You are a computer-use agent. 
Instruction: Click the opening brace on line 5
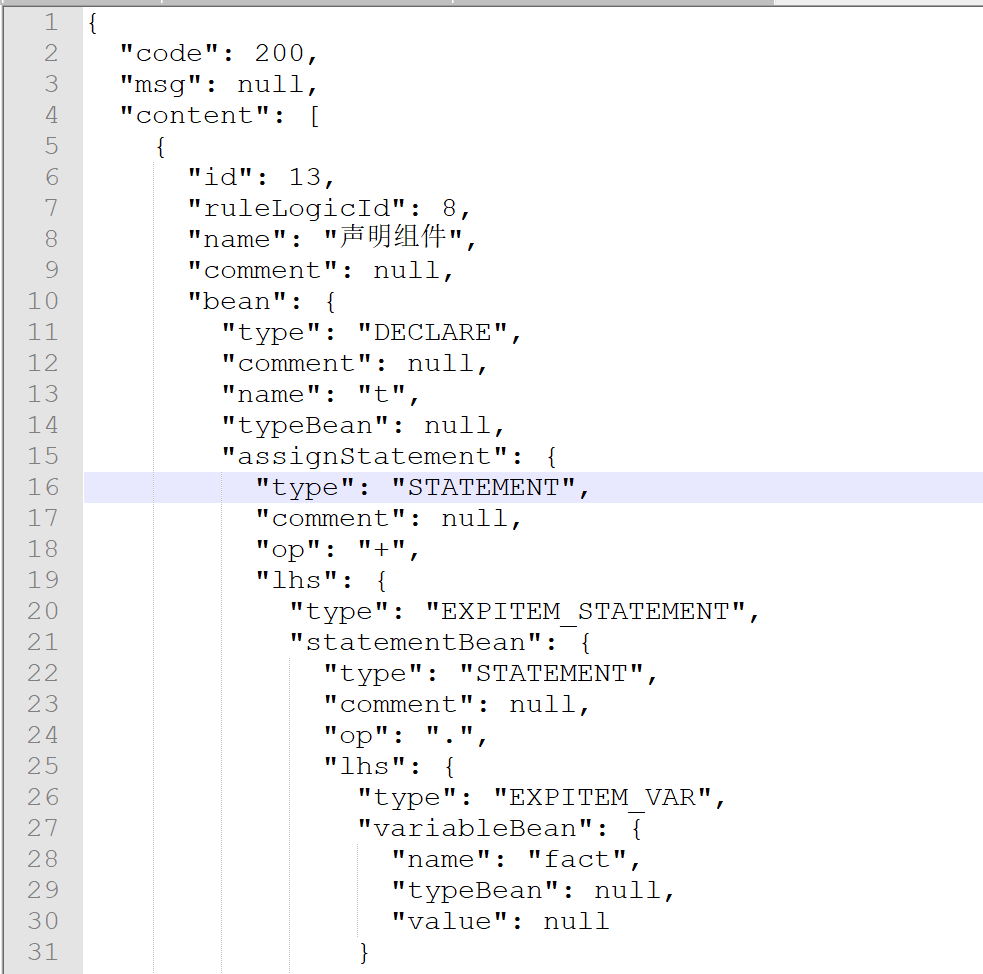click(x=160, y=146)
